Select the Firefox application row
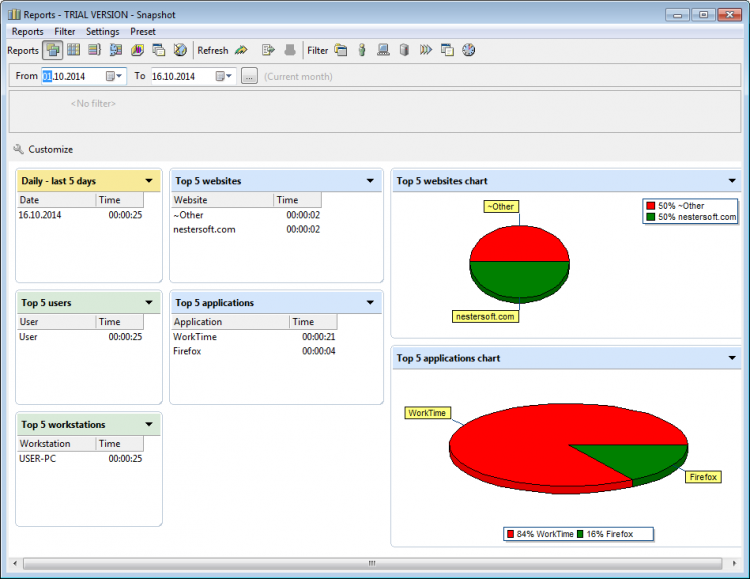 click(254, 351)
